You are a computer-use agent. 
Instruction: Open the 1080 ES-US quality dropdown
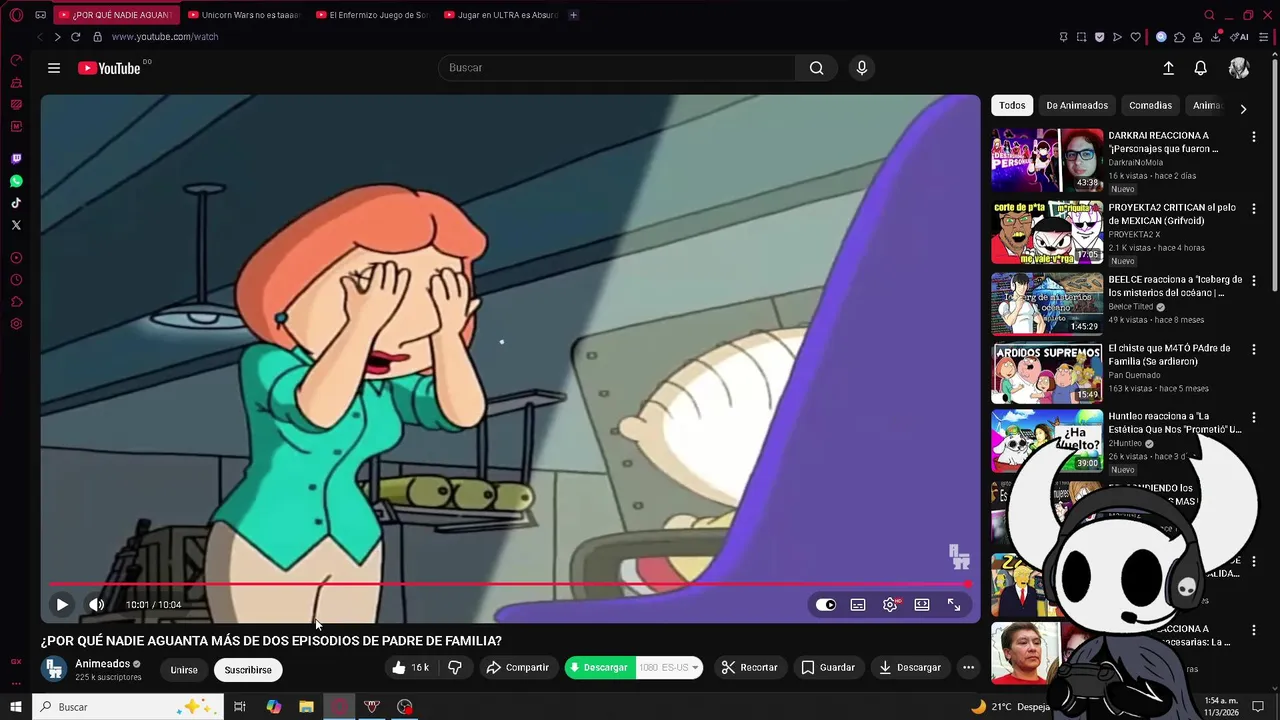coord(669,668)
